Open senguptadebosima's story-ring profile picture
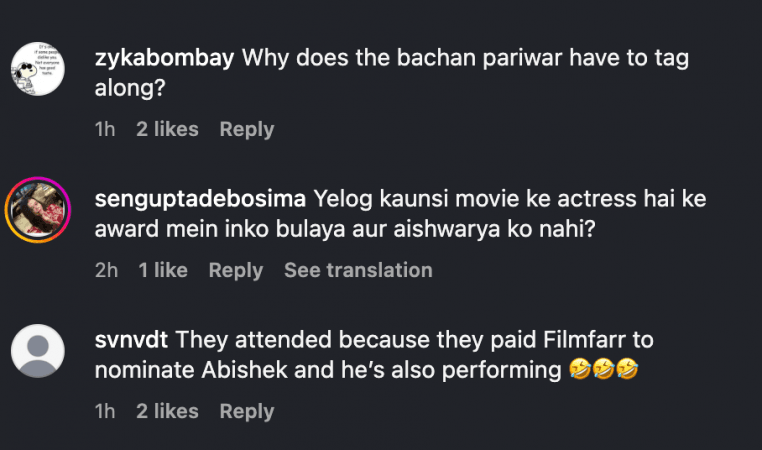Screen dimensions: 762x450 point(38,212)
